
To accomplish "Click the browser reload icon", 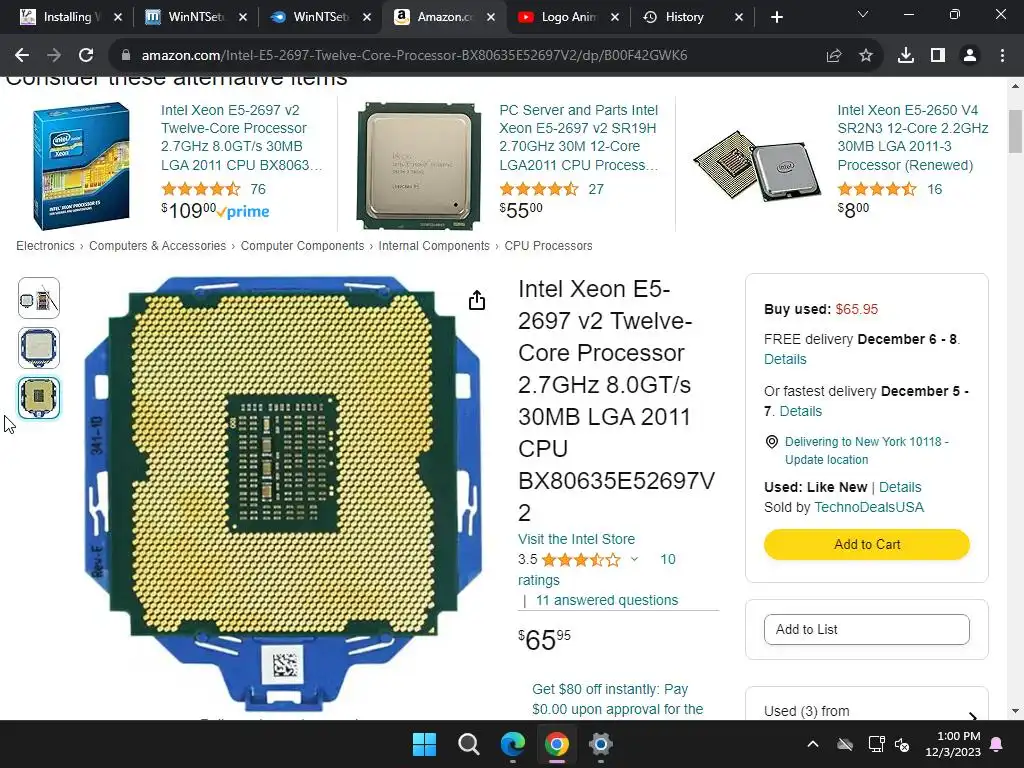I will (x=86, y=56).
